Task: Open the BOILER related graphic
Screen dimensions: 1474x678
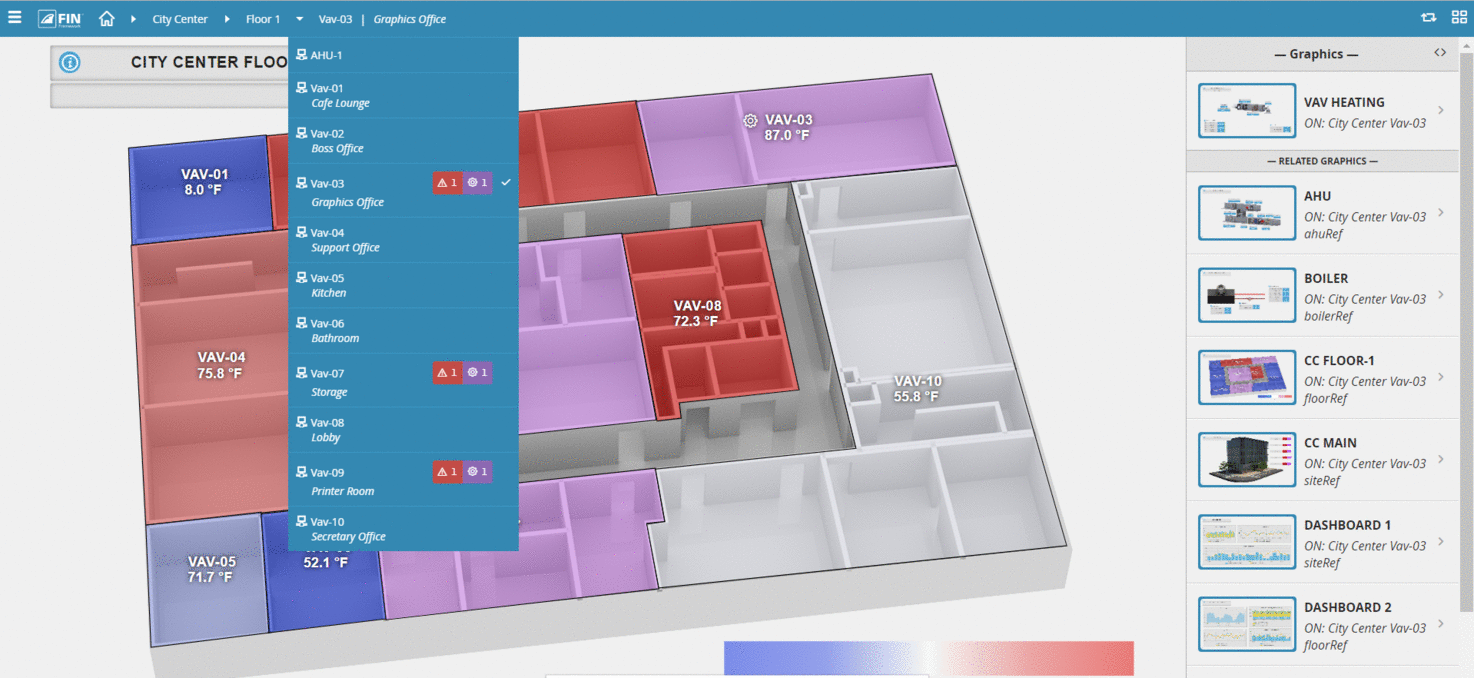Action: point(1246,295)
